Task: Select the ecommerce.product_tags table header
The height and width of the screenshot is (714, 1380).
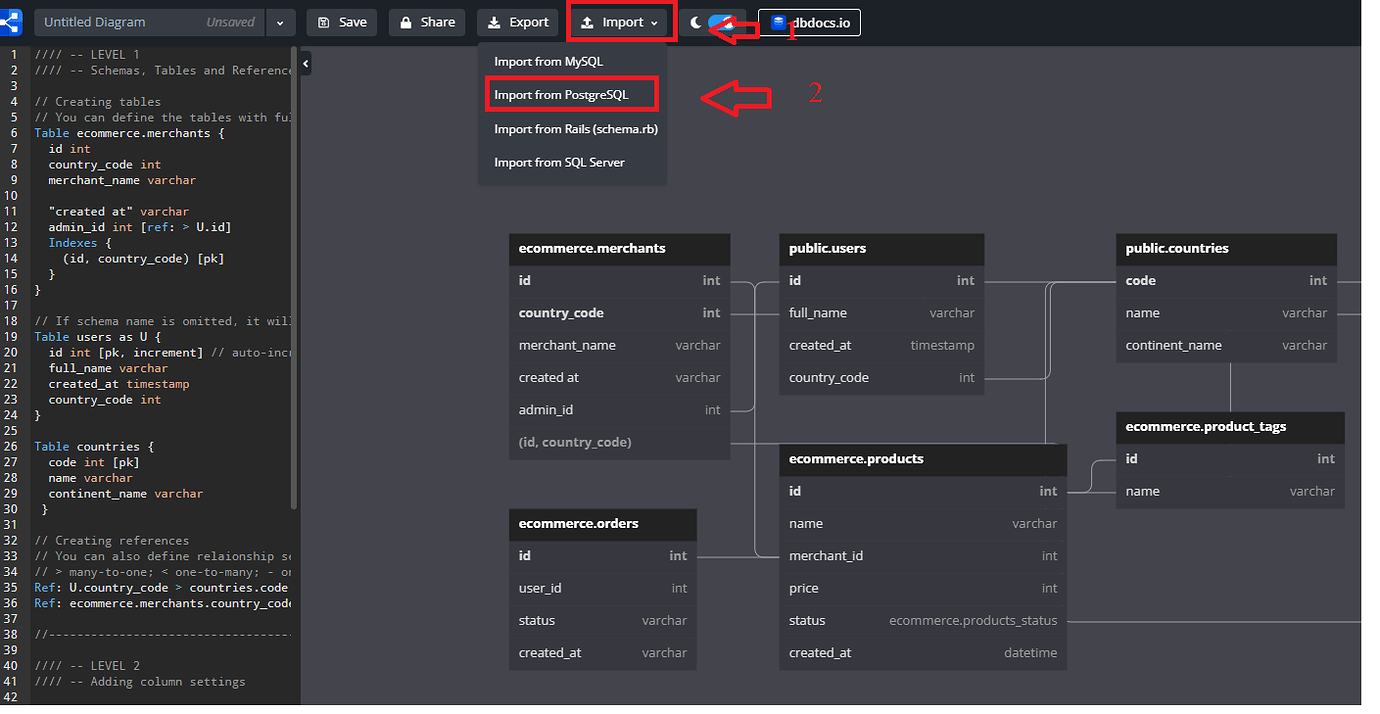Action: pos(1230,427)
